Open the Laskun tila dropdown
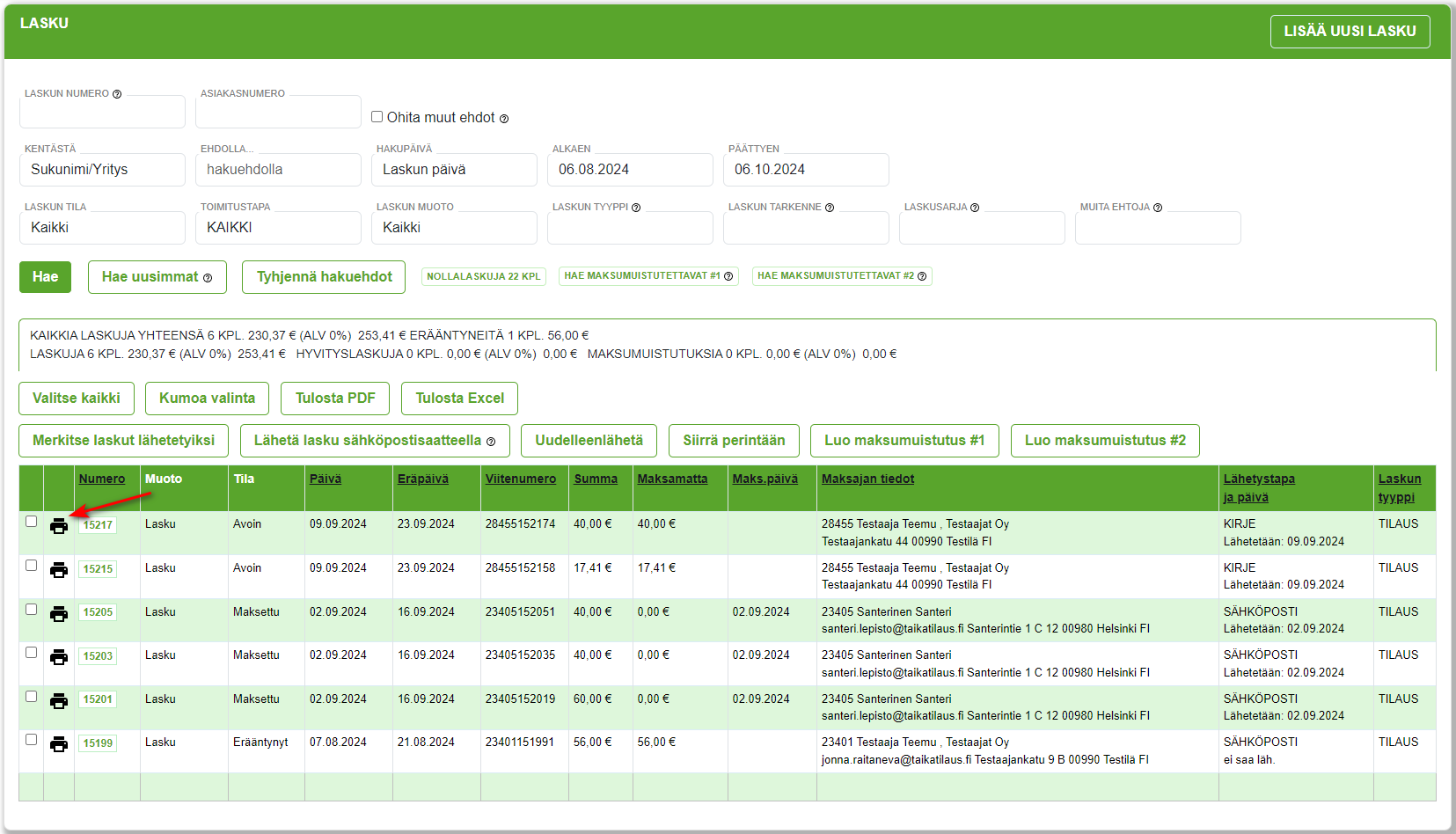The width and height of the screenshot is (1456, 834). (102, 228)
